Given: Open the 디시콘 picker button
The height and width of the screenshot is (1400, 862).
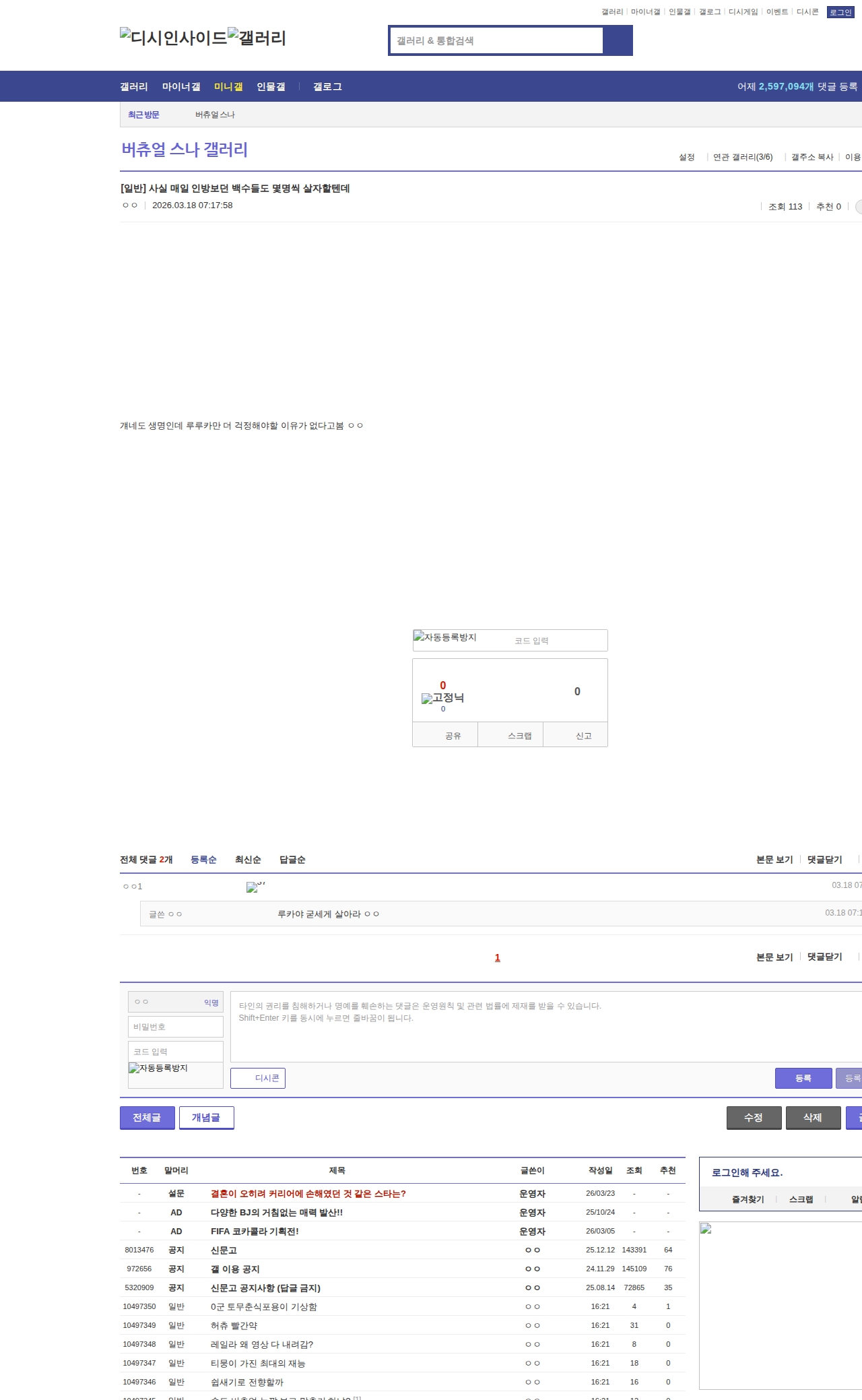Looking at the screenshot, I should click(258, 1078).
